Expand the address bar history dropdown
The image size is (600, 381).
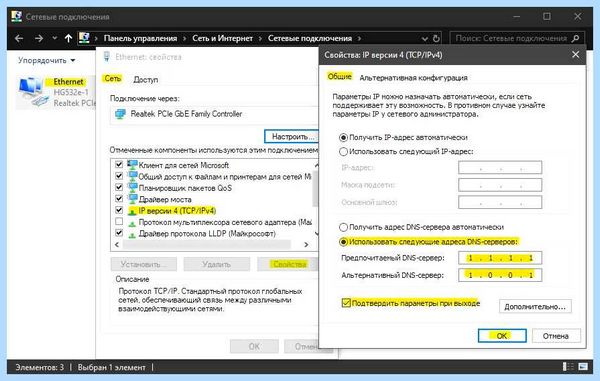click(x=425, y=39)
